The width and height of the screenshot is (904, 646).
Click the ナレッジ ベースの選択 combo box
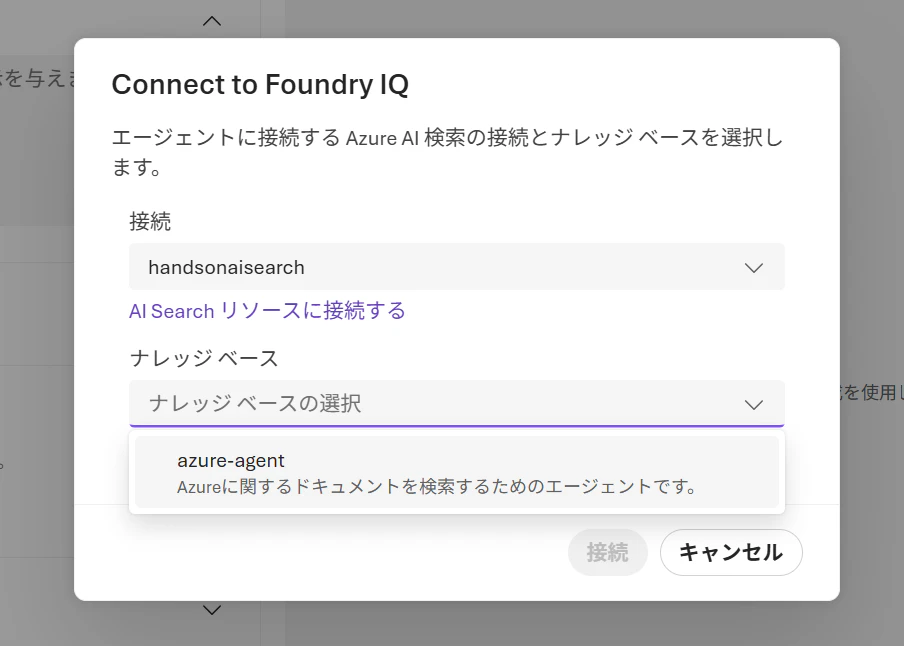tap(457, 404)
